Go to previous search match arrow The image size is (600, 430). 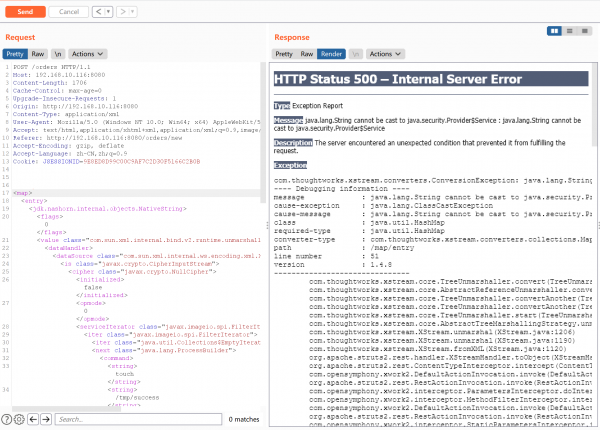[35, 419]
